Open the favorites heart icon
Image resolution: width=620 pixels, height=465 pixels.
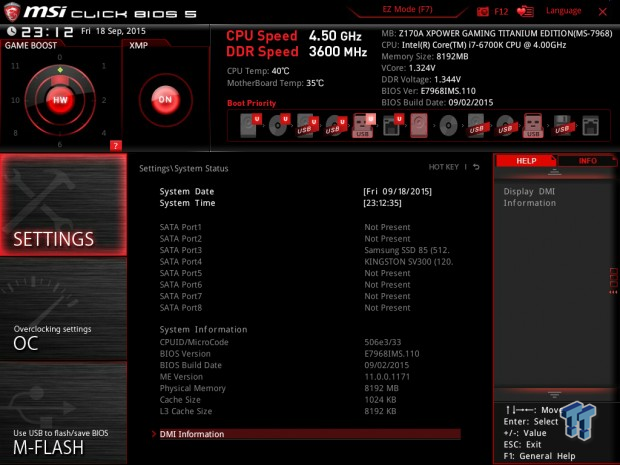(525, 11)
